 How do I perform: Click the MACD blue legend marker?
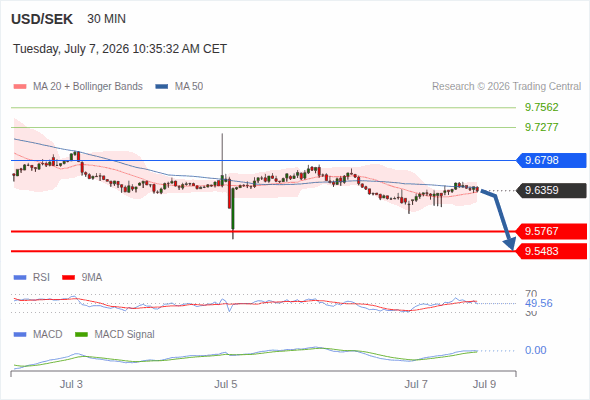20,335
